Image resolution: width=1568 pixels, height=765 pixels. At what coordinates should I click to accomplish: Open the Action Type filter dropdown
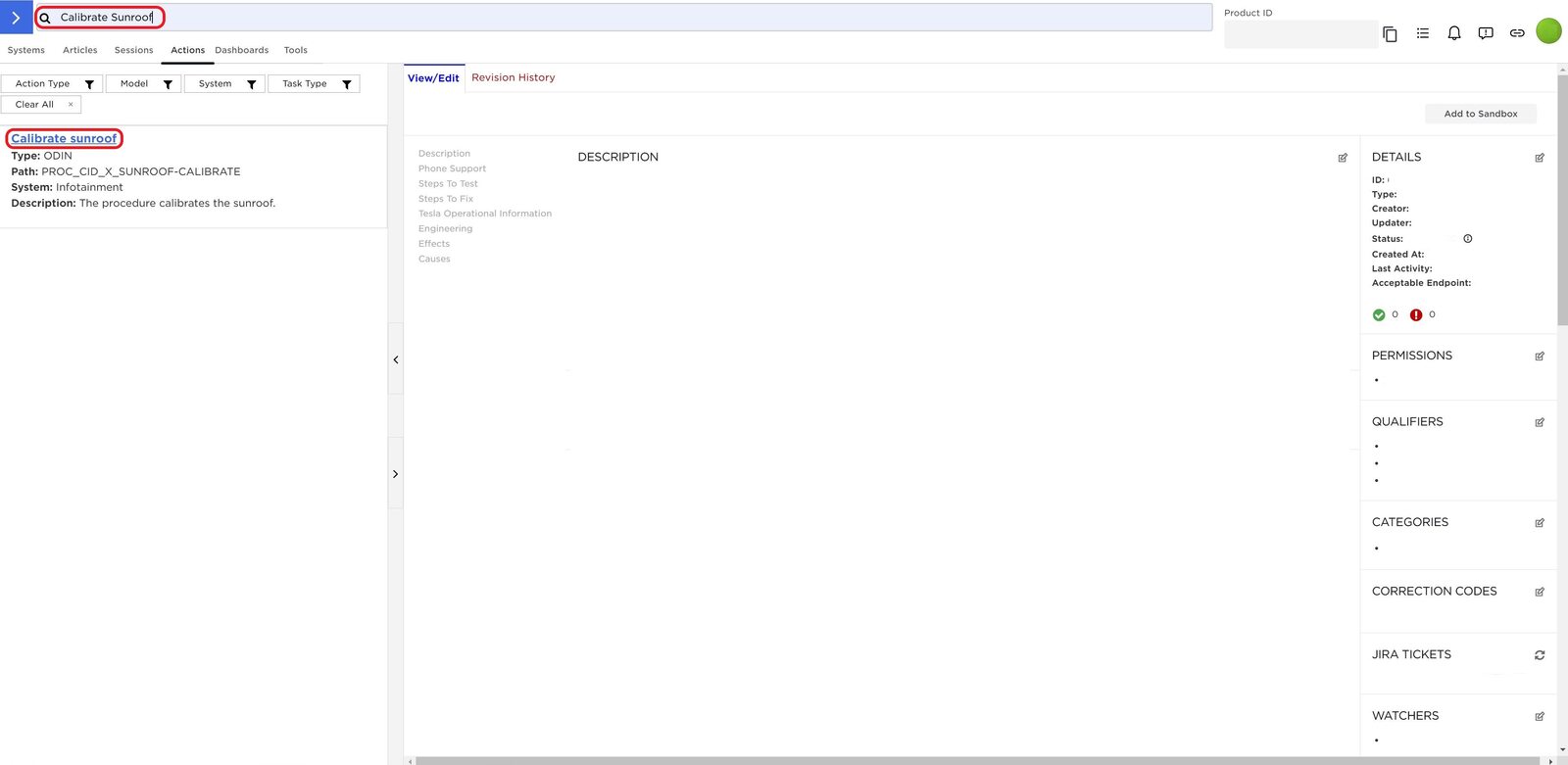pos(52,84)
